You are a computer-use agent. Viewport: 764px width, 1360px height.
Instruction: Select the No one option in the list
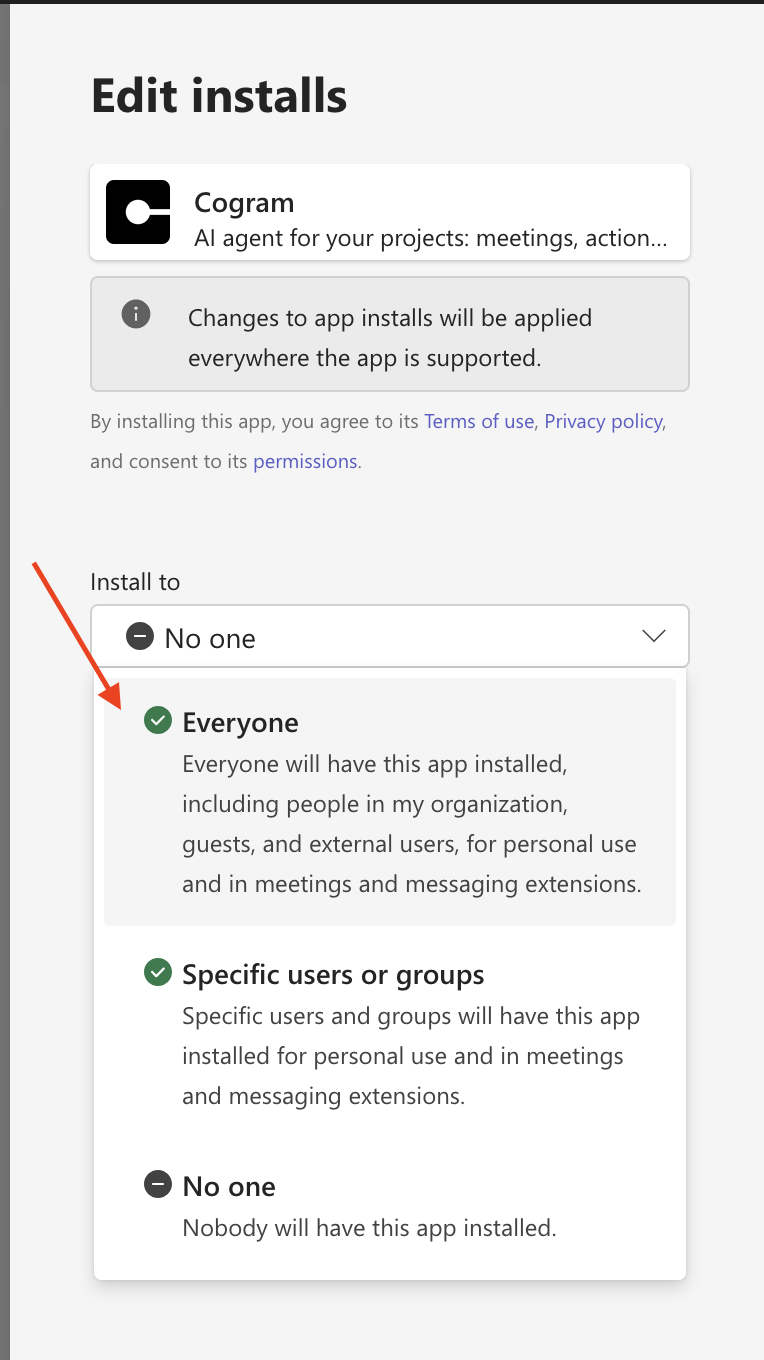pos(390,1206)
